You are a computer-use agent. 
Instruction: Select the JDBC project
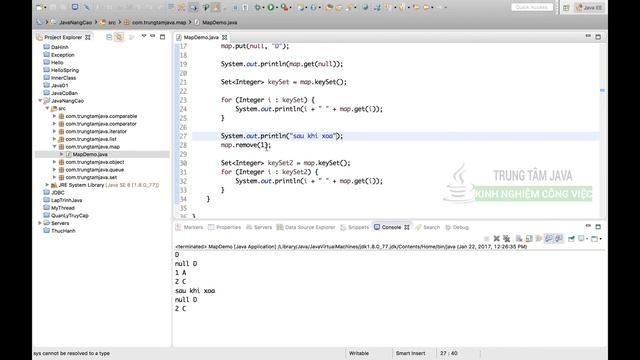click(x=58, y=193)
